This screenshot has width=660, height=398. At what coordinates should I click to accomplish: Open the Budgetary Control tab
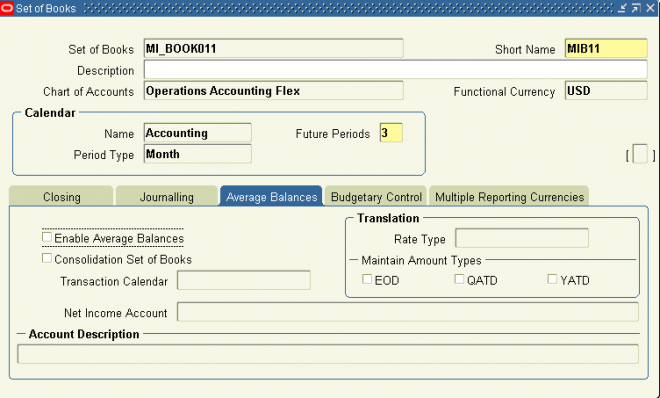pyautogui.click(x=376, y=196)
